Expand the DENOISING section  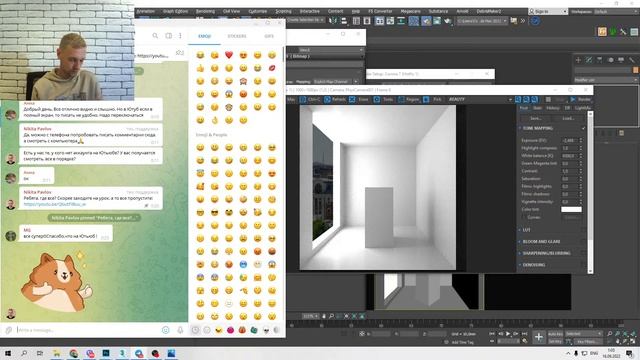533,265
